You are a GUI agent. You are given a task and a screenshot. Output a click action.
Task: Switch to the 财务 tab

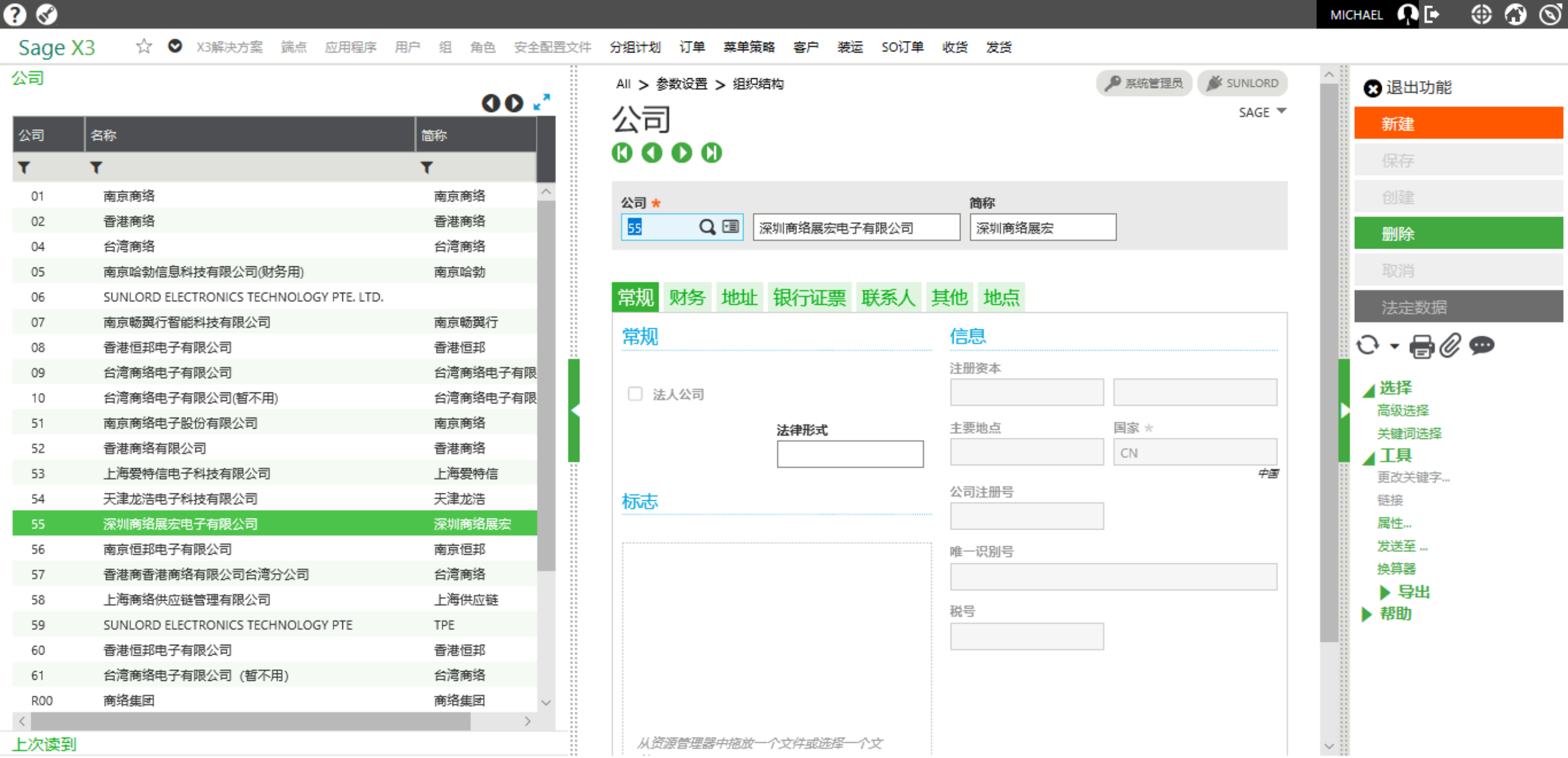tap(687, 298)
